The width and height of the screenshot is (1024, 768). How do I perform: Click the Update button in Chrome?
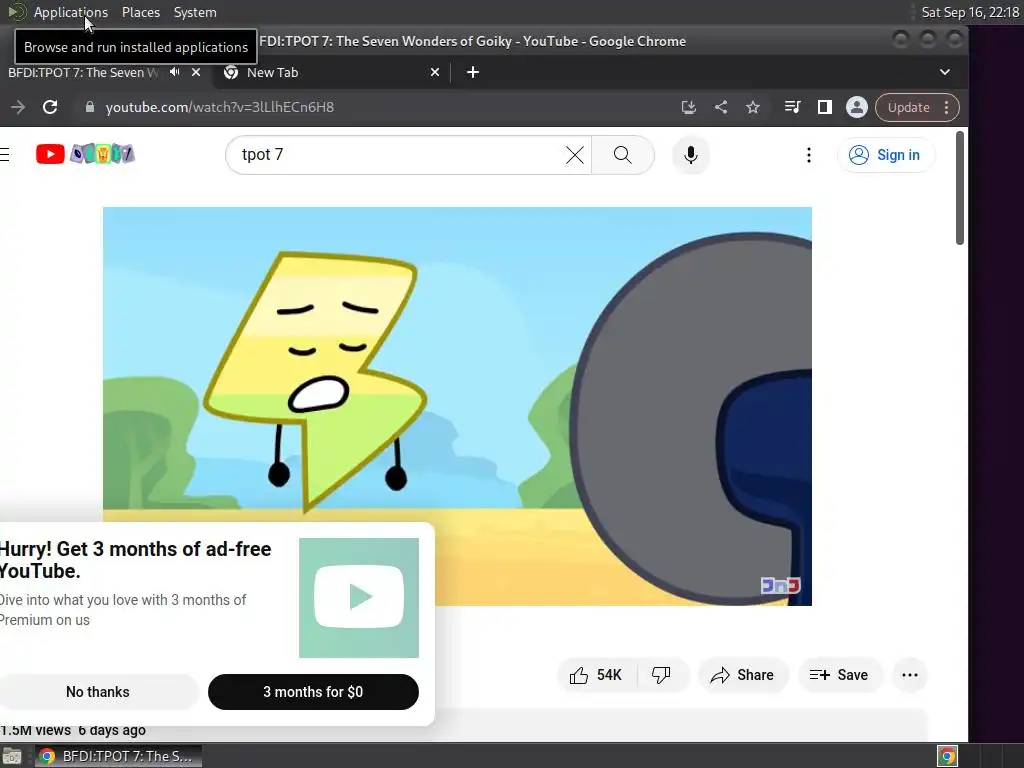click(x=908, y=108)
